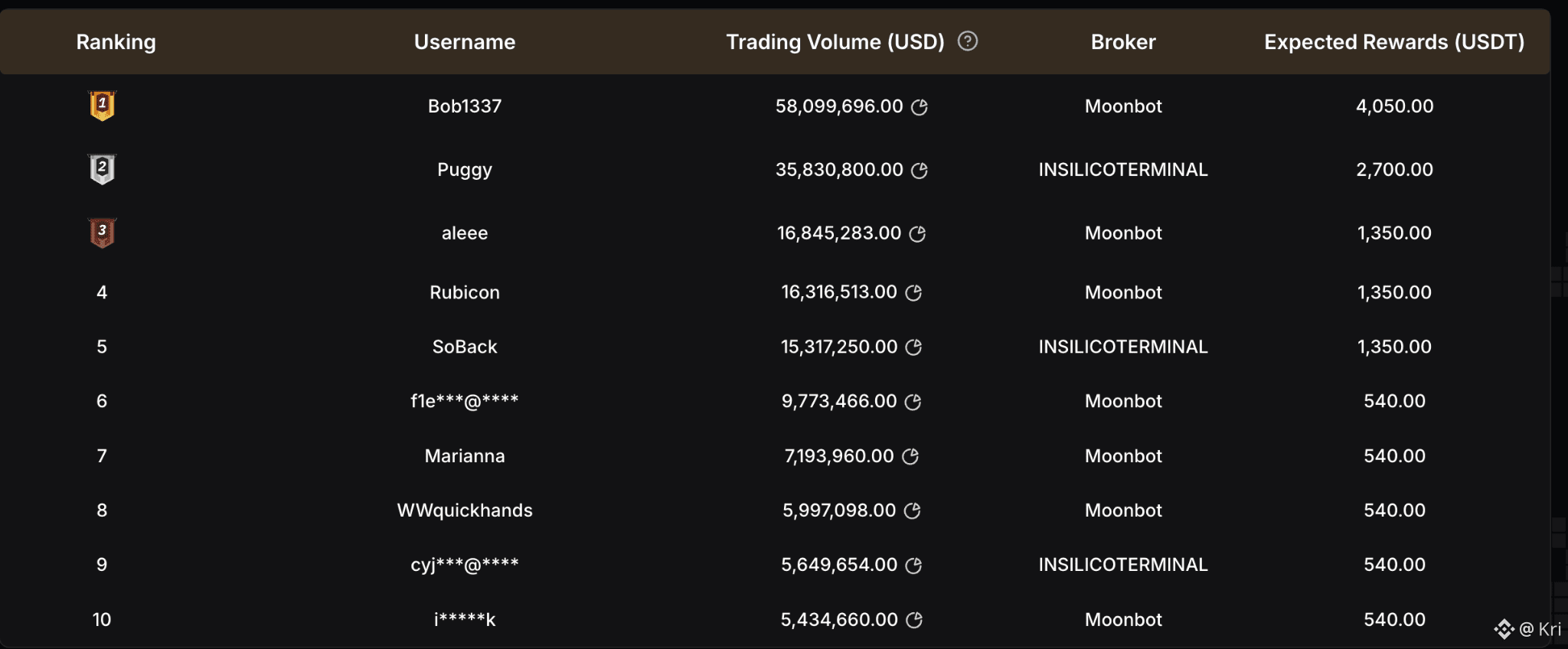This screenshot has height=649, width=1568.
Task: Select the Expected Rewards (USDT) header
Action: 1394,42
